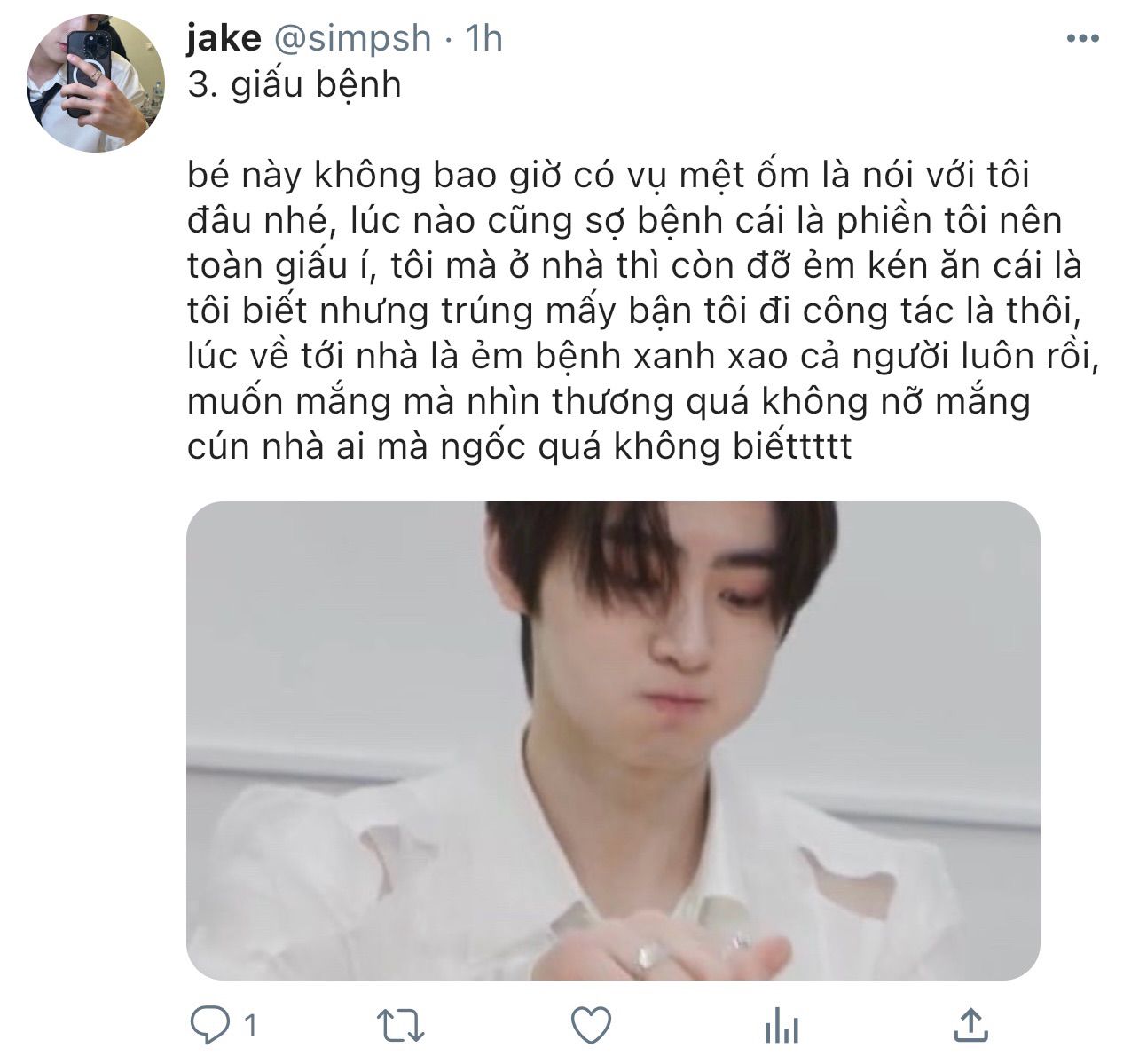
Task: Share the tweet via upload arrow icon
Action: 970,1025
